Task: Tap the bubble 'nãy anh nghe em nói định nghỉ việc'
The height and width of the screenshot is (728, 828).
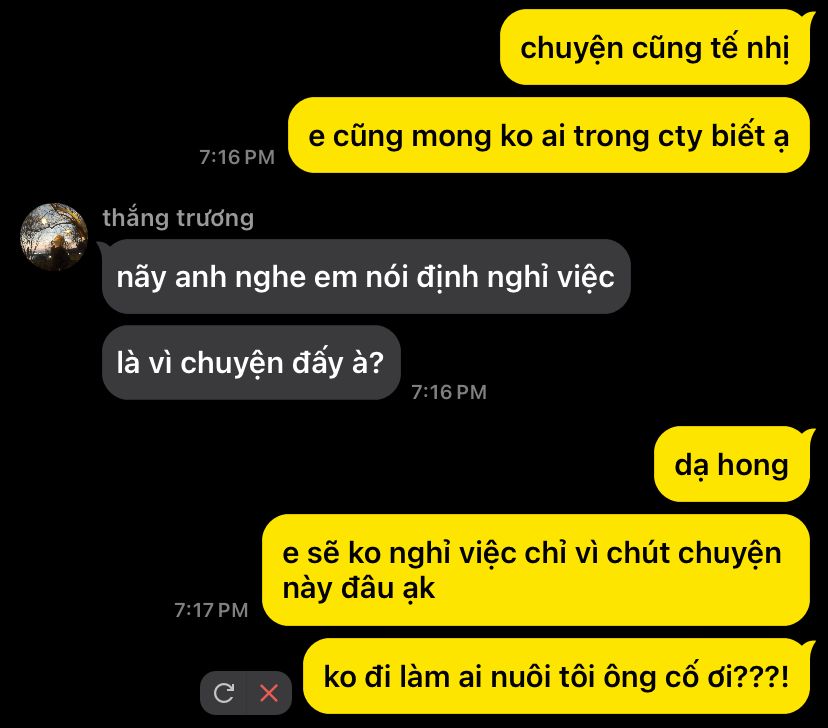Action: click(366, 277)
